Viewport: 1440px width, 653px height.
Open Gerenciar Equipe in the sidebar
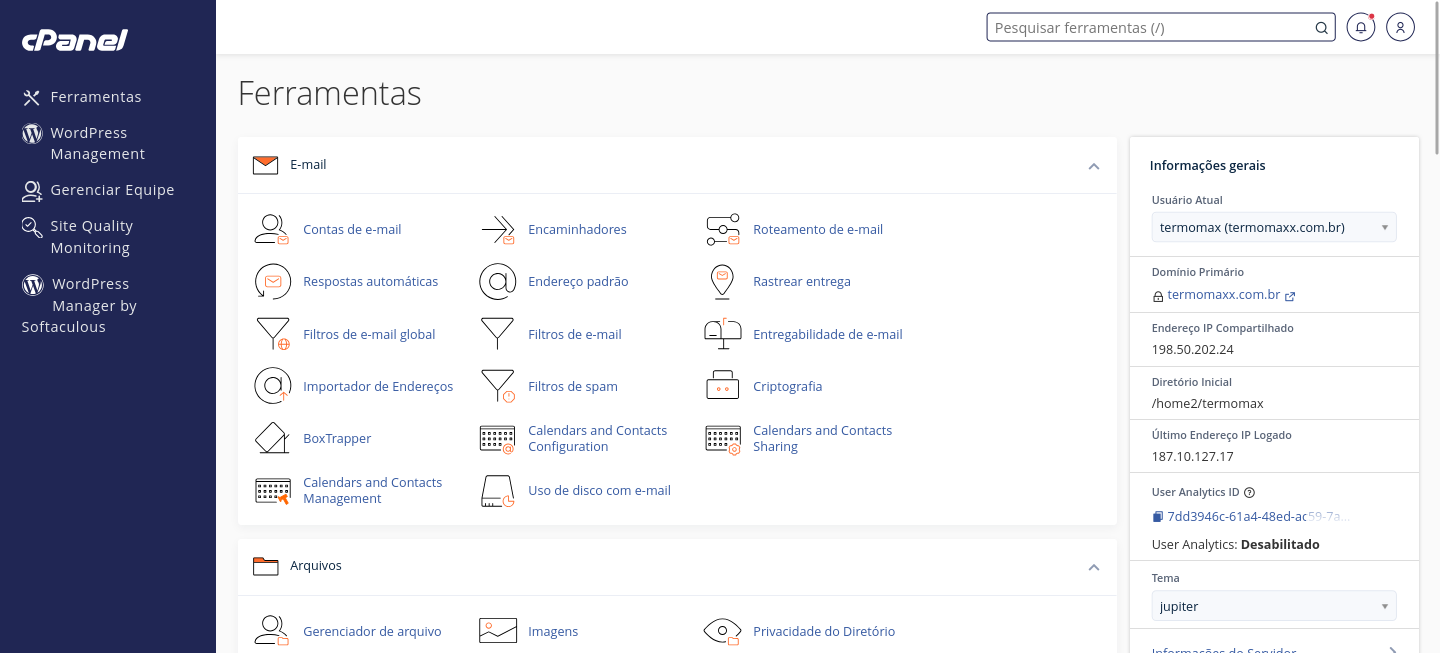pyautogui.click(x=111, y=190)
